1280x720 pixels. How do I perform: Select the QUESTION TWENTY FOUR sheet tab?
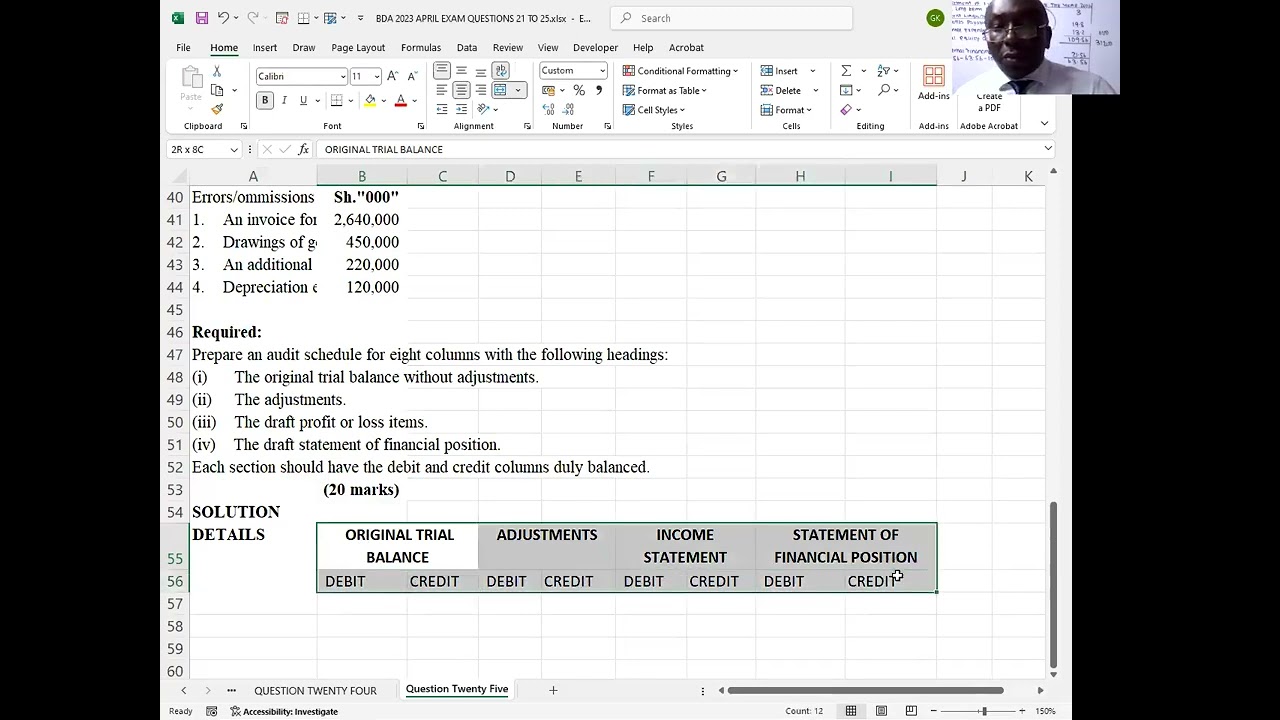[x=315, y=690]
